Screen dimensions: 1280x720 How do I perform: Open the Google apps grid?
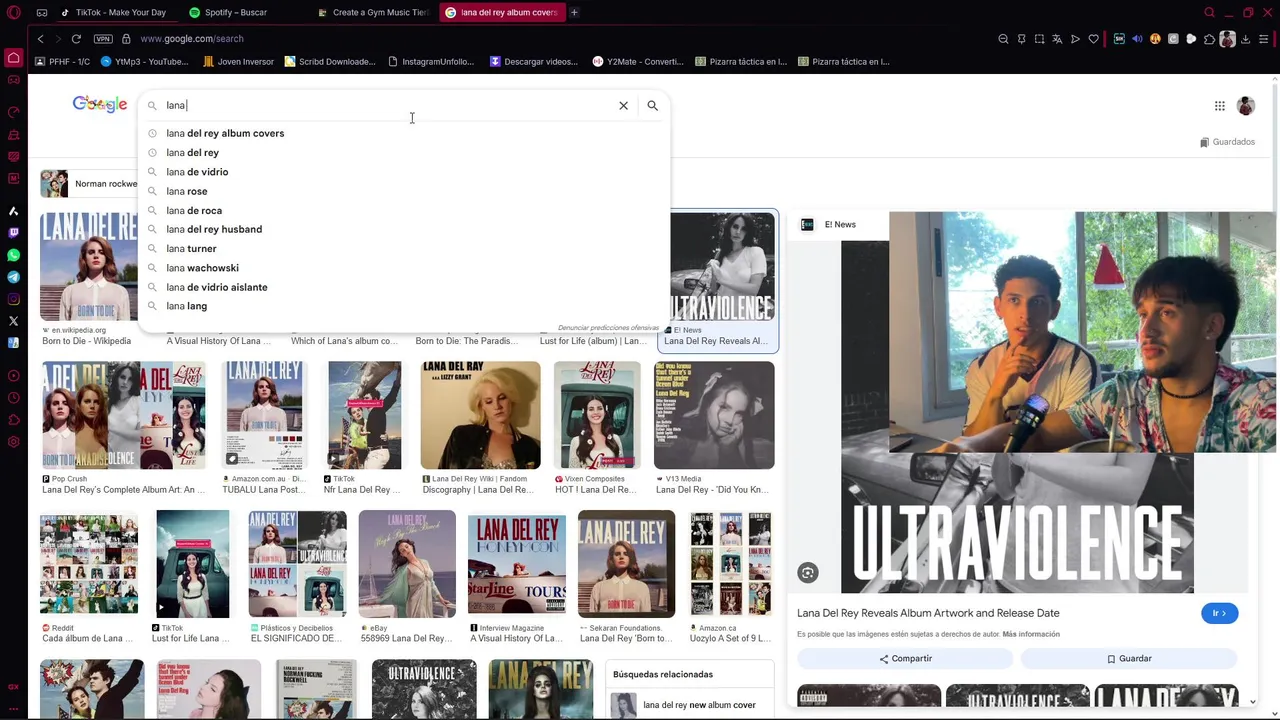click(x=1219, y=106)
